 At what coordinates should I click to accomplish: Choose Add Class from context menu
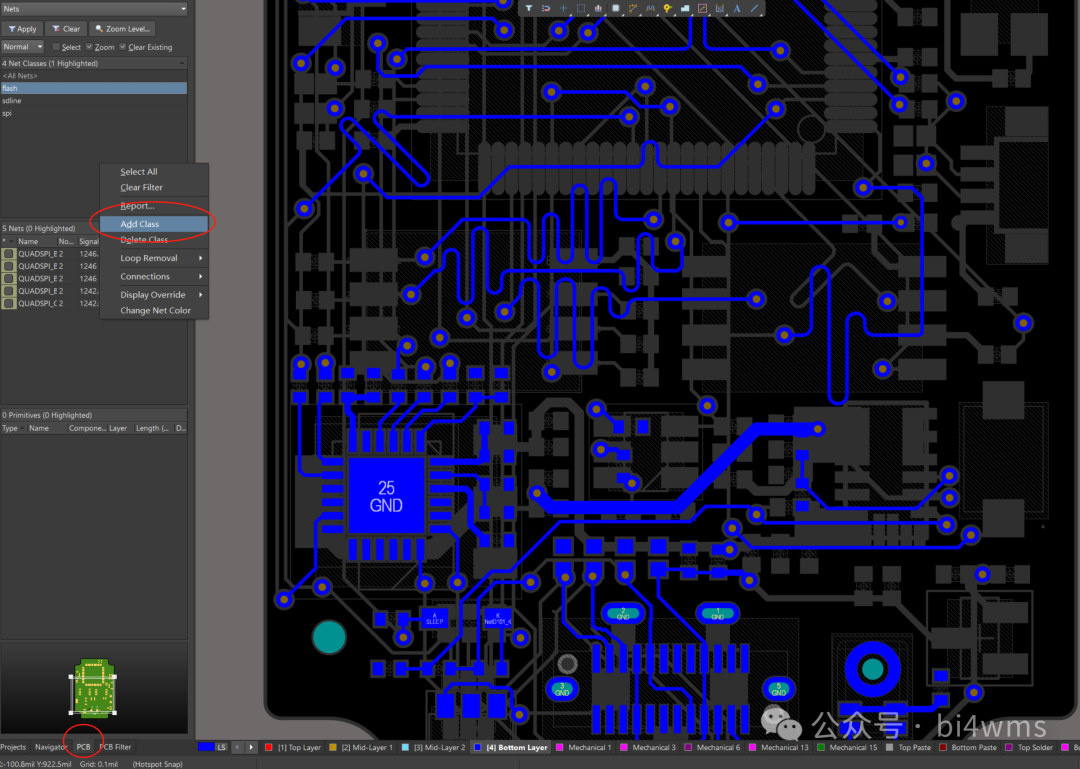coord(140,224)
